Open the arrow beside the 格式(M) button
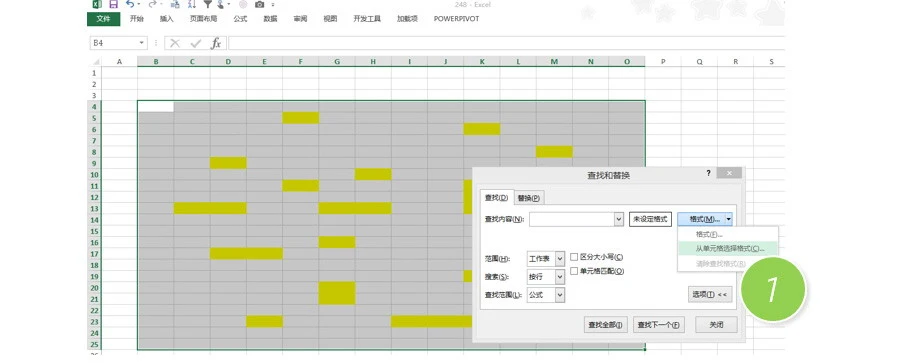Screen dimensions: 900x363 tap(728, 219)
